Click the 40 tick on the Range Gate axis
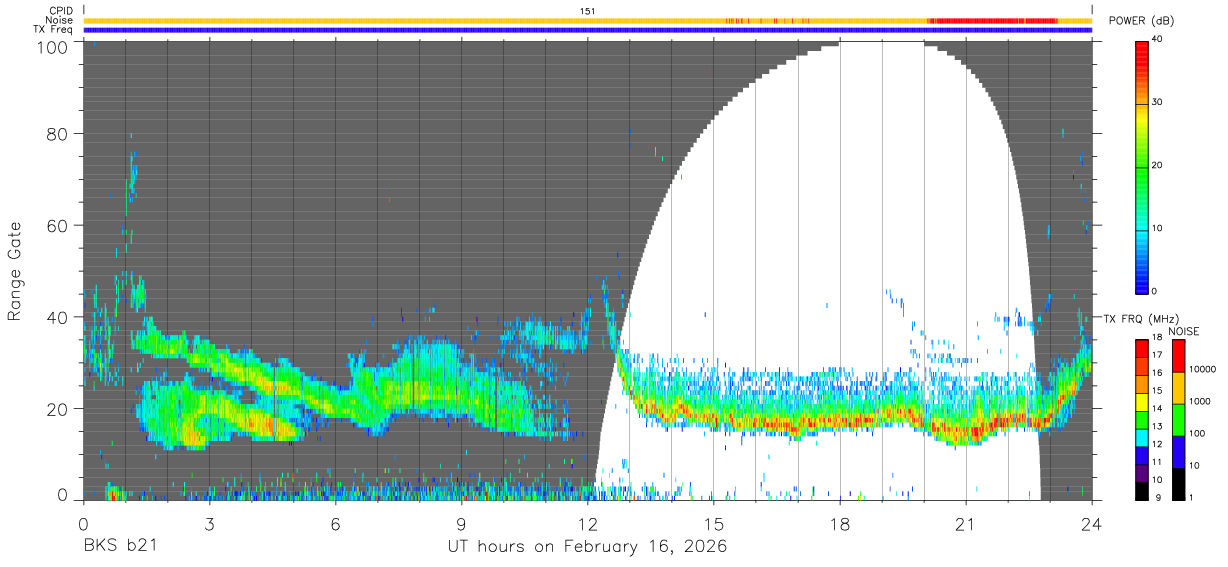This screenshot has width=1228, height=567. pyautogui.click(x=58, y=317)
